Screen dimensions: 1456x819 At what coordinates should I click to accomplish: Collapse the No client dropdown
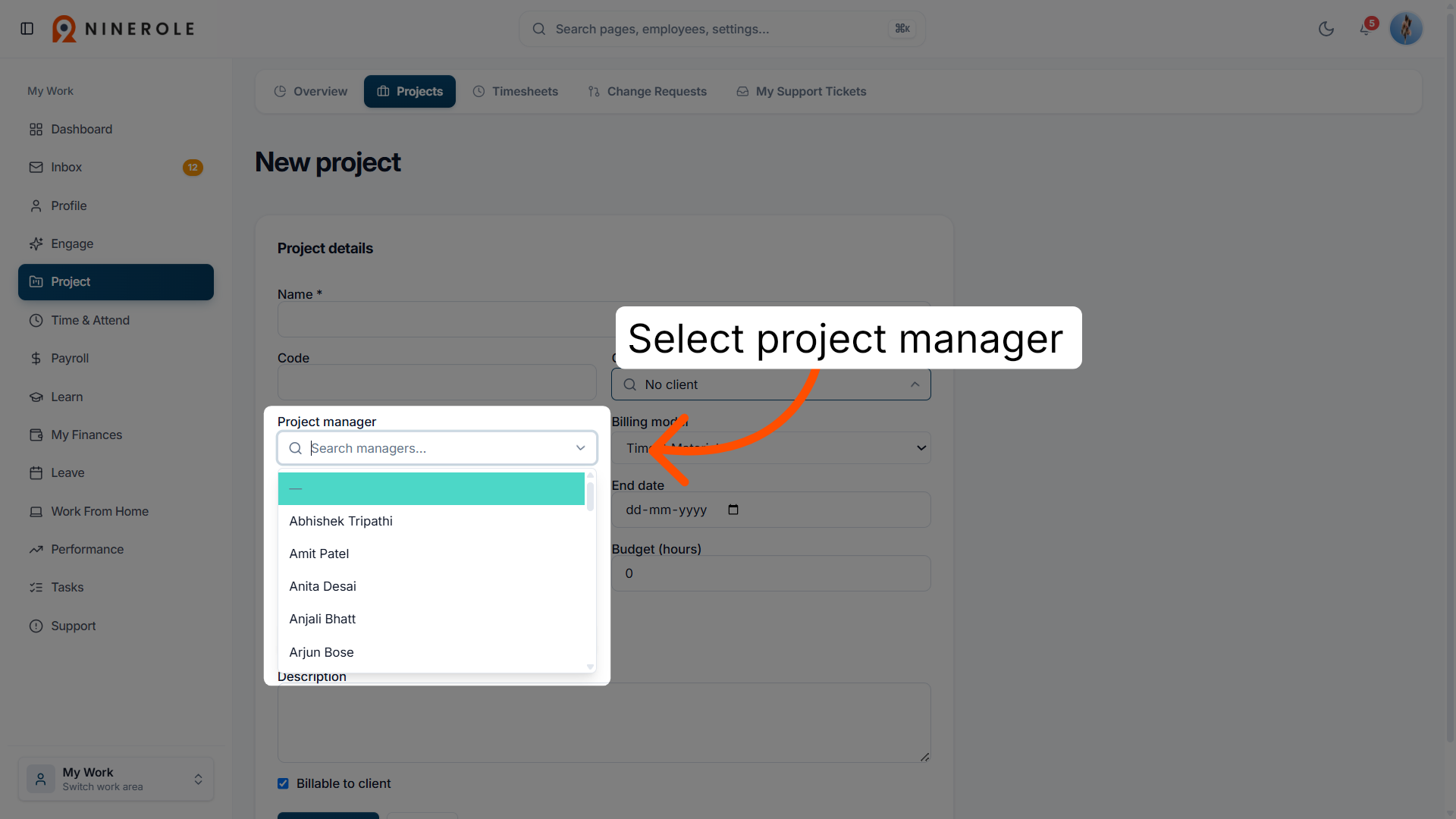pos(915,385)
